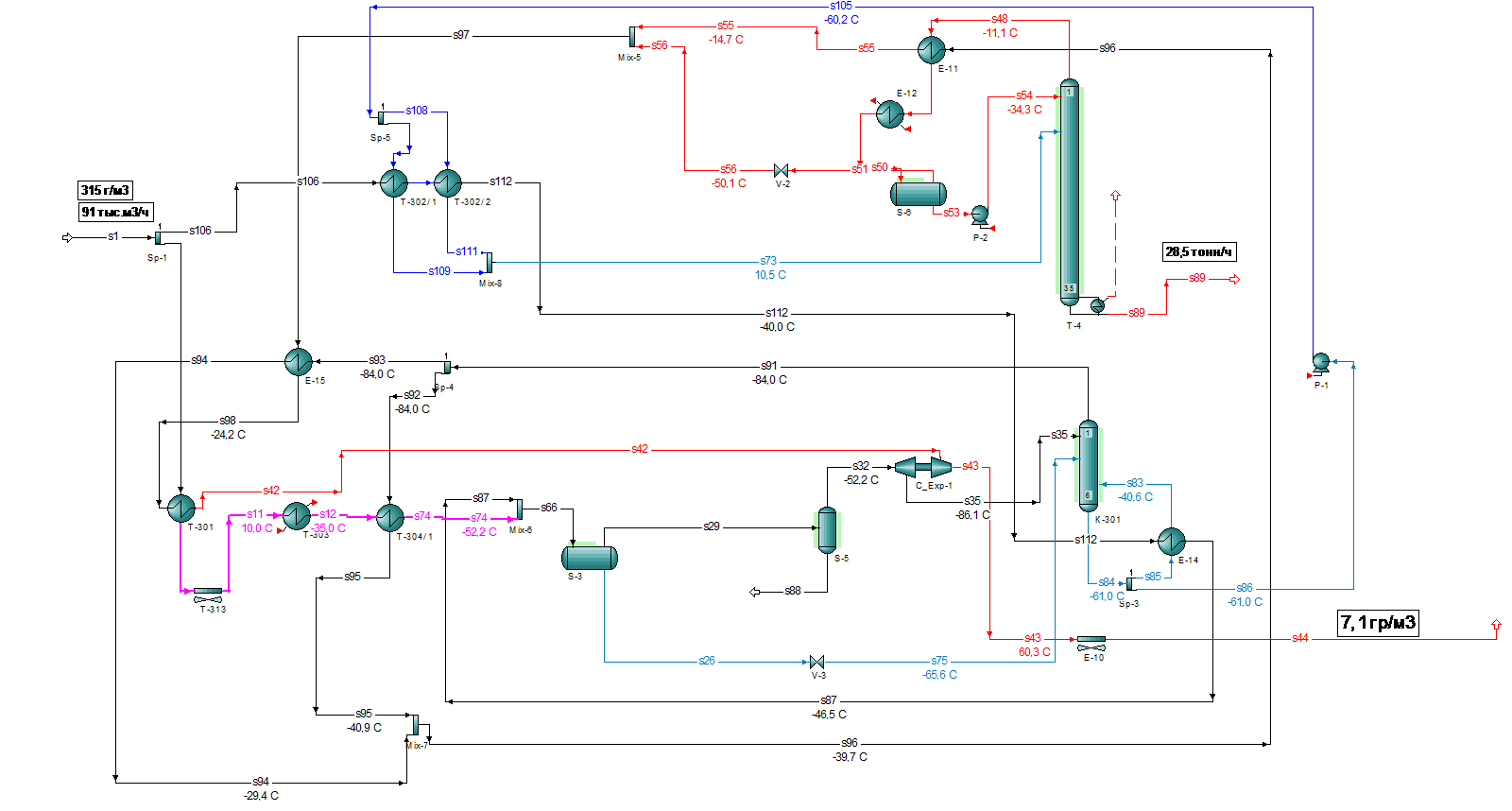Image resolution: width=1512 pixels, height=811 pixels.
Task: Select the E-14 heat exchanger
Action: 1171,542
